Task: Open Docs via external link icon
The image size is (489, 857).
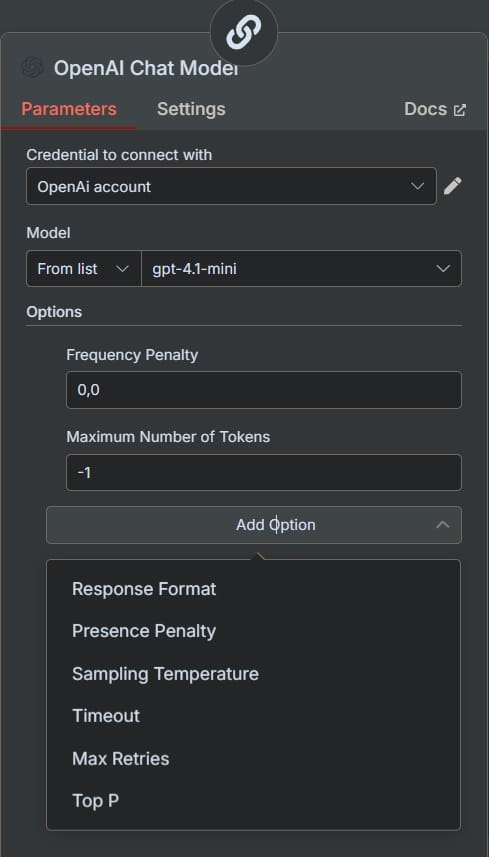Action: [460, 110]
